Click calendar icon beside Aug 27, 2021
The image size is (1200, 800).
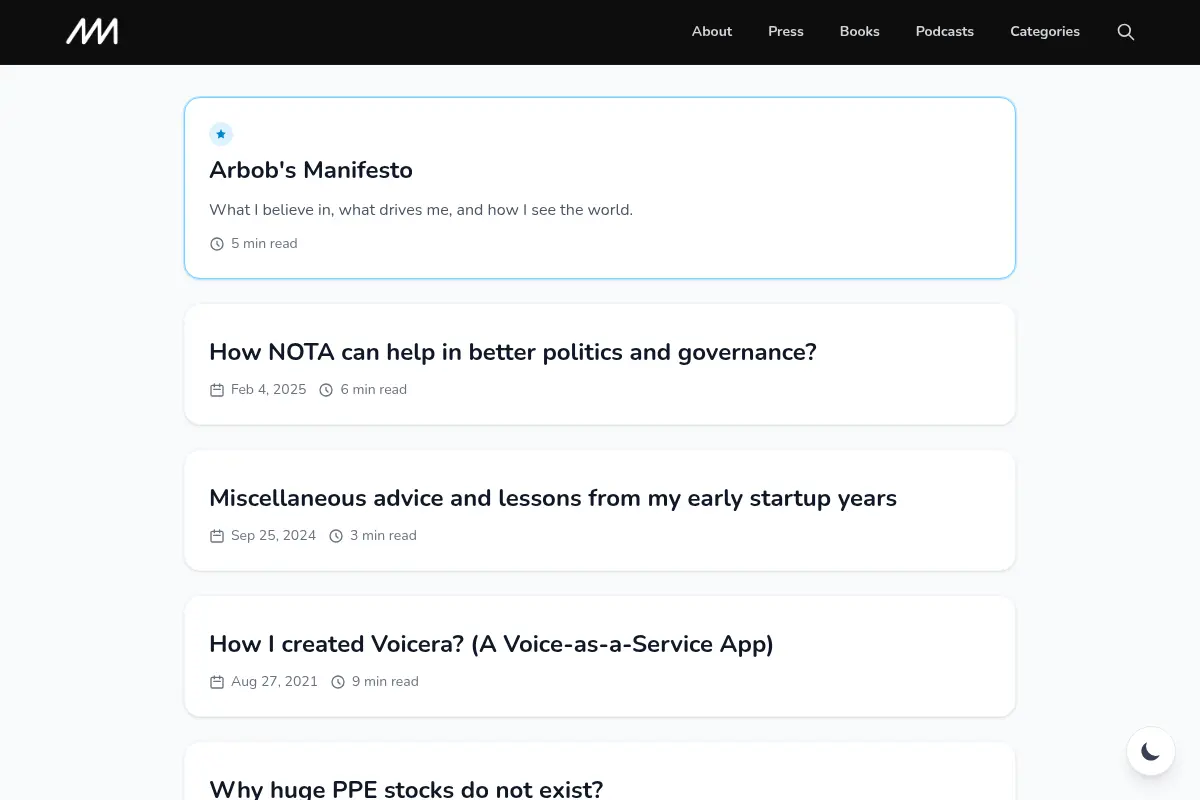[217, 682]
